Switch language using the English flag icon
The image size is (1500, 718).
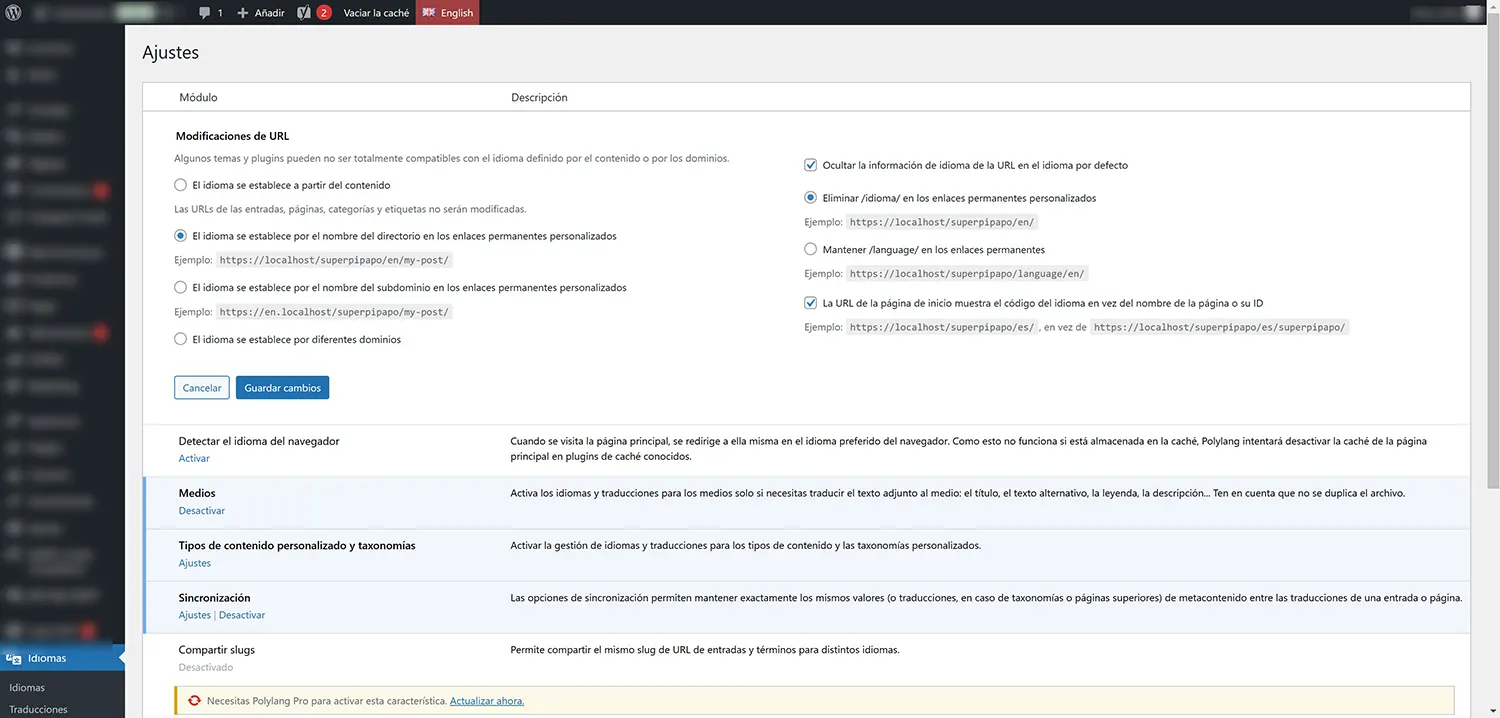[431, 12]
